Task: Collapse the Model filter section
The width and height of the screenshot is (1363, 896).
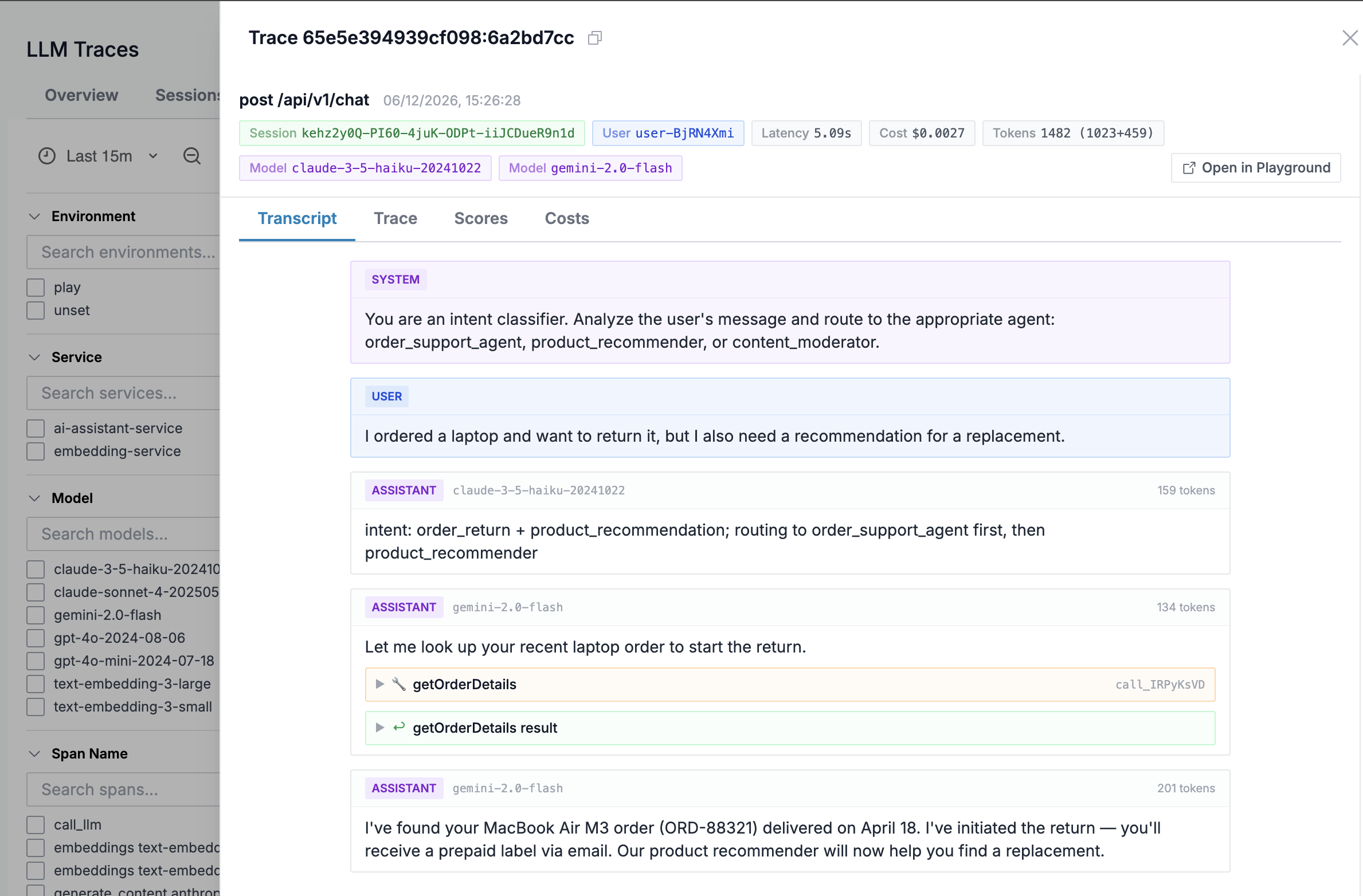Action: pyautogui.click(x=34, y=498)
